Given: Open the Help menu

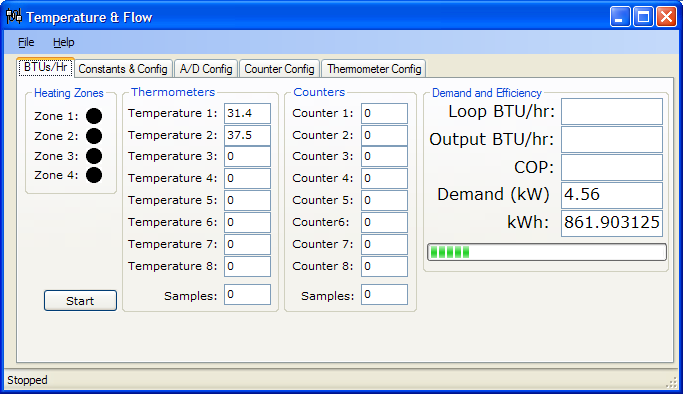Looking at the screenshot, I should click(64, 42).
